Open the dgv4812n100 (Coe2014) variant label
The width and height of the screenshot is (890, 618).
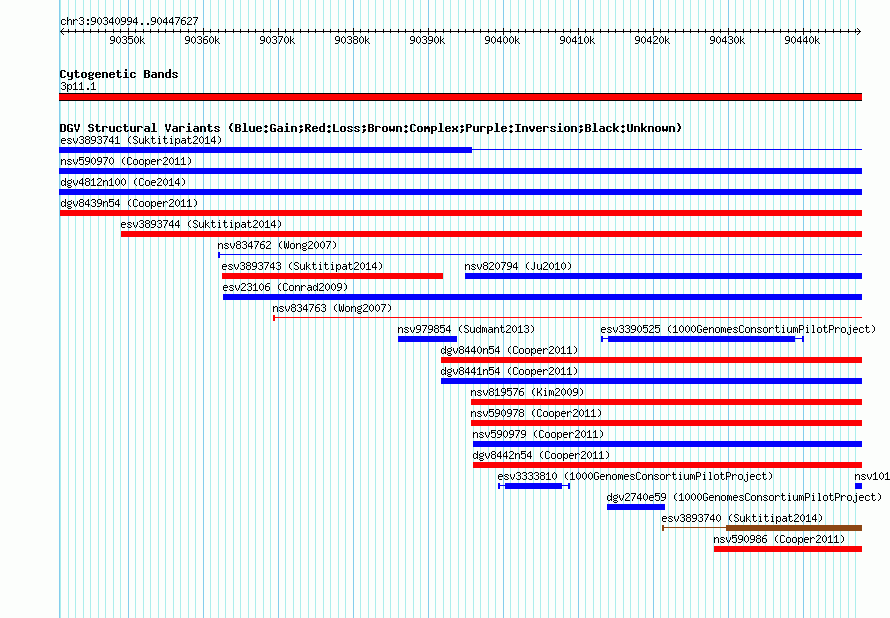point(123,182)
